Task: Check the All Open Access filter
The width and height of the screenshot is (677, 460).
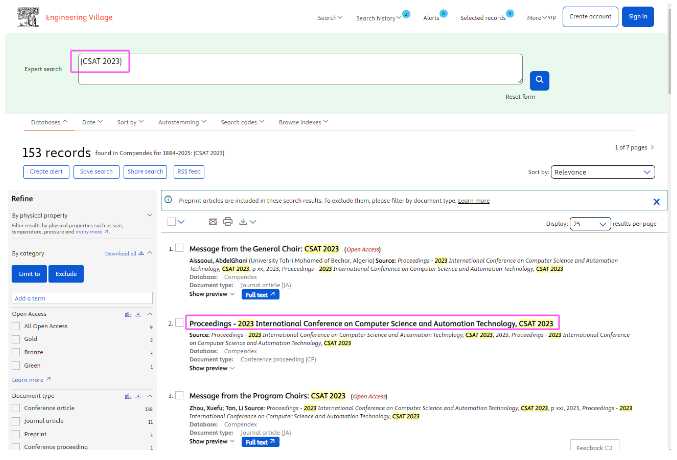Action: point(16,326)
